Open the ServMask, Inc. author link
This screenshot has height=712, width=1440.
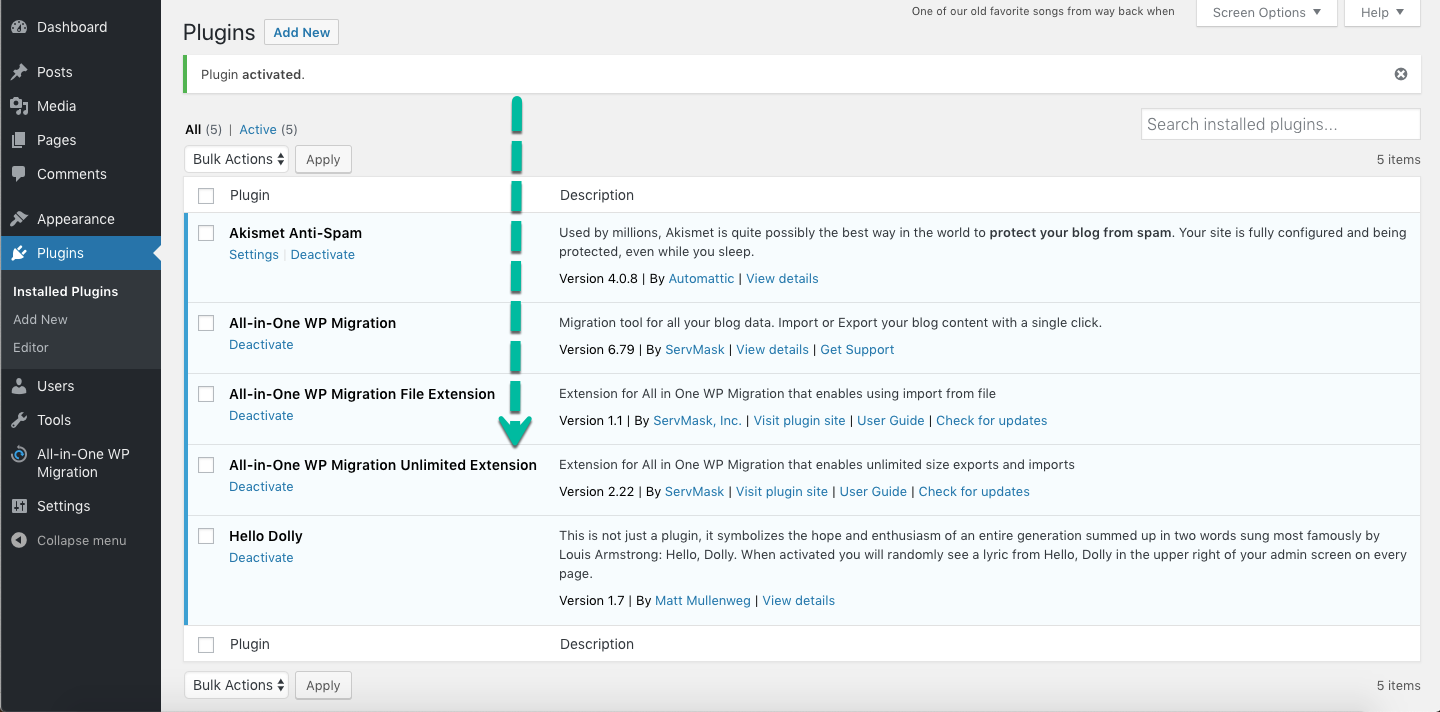697,420
